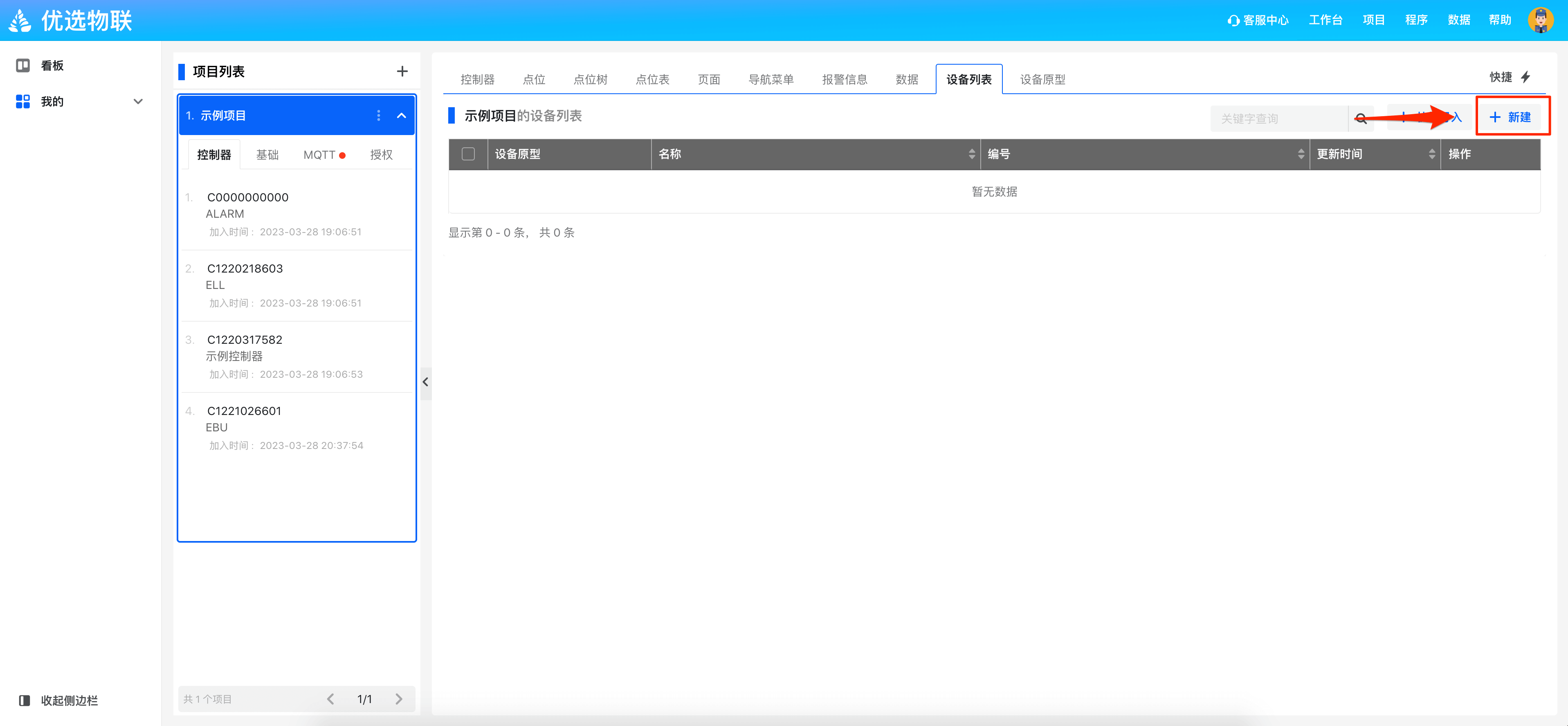Click the 看板 board icon in sidebar
Screen dimensions: 1568x726
[x=23, y=65]
